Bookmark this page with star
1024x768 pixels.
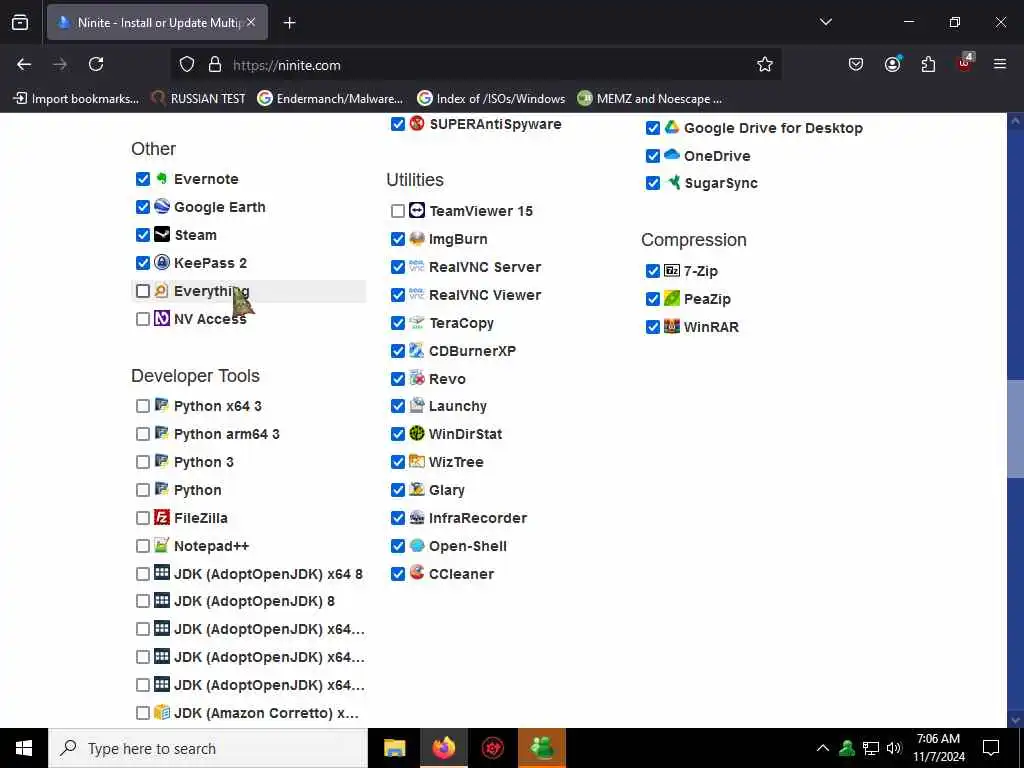click(765, 64)
